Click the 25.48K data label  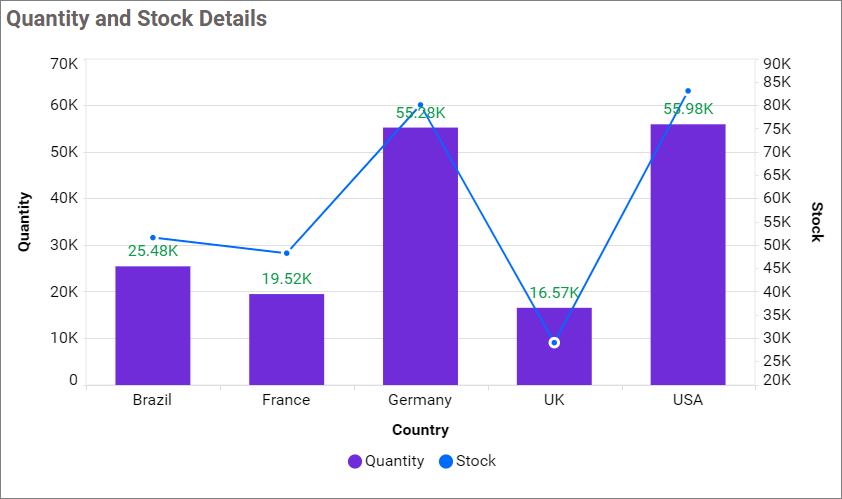tap(153, 251)
